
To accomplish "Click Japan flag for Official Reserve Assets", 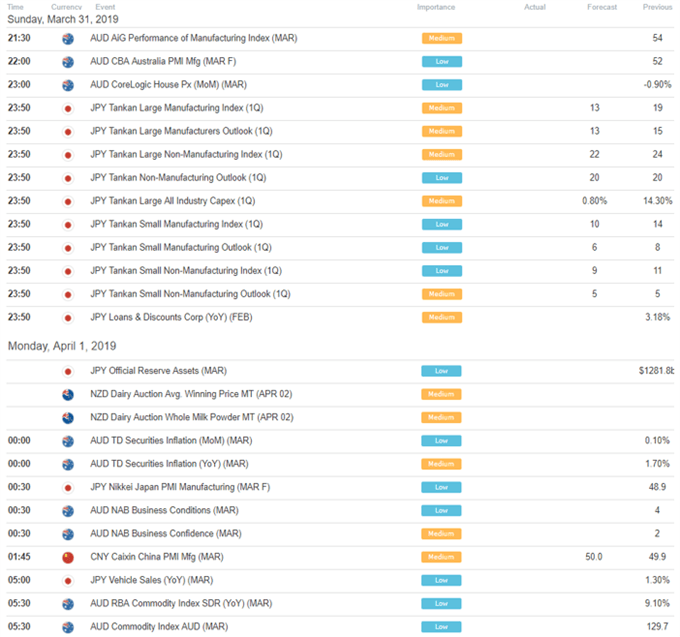I will pyautogui.click(x=68, y=372).
